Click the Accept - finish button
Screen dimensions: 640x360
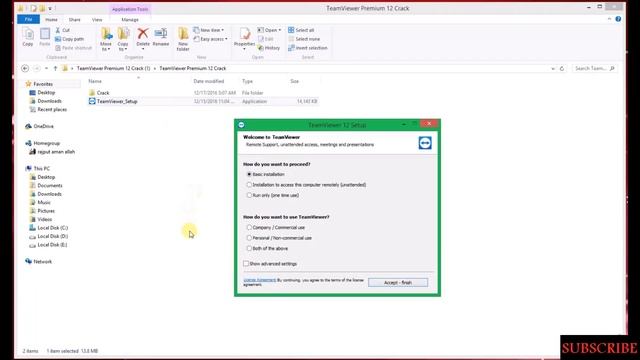coord(398,282)
